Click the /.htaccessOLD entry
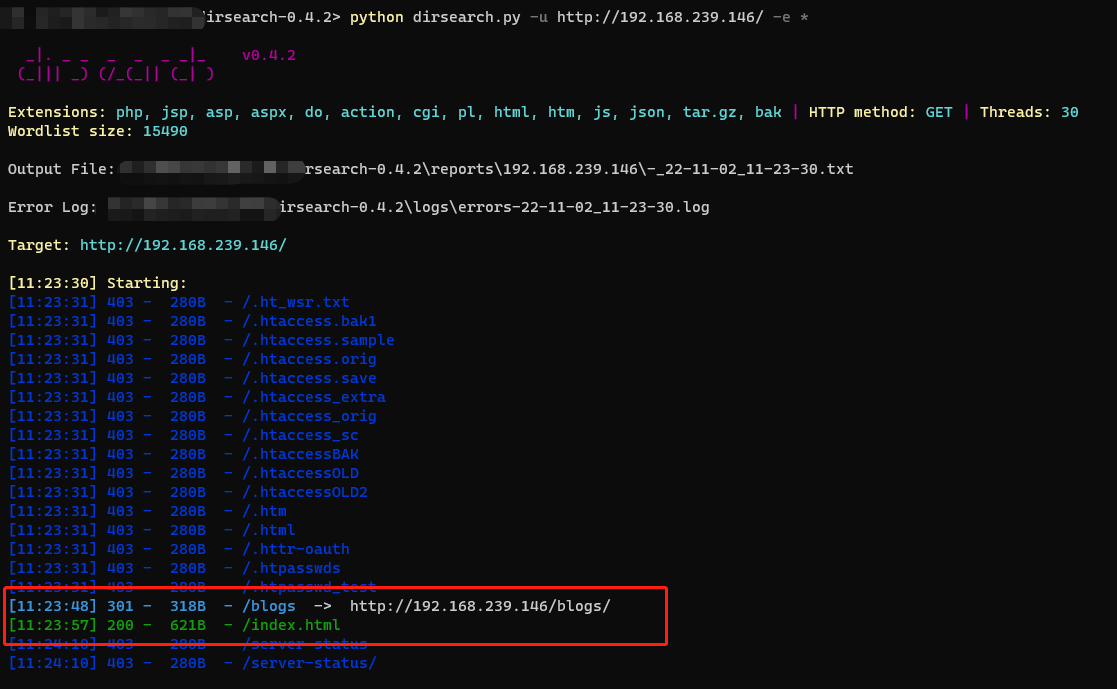 301,473
